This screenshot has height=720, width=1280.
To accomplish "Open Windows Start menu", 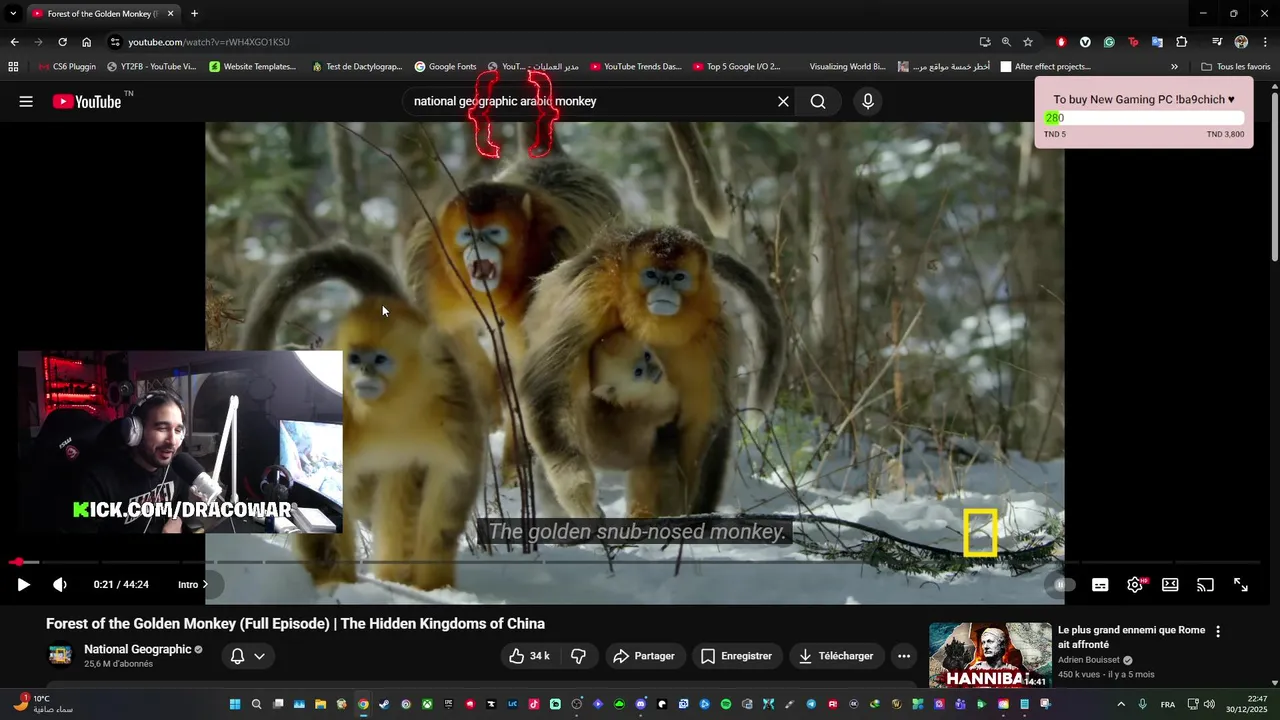I will [235, 704].
